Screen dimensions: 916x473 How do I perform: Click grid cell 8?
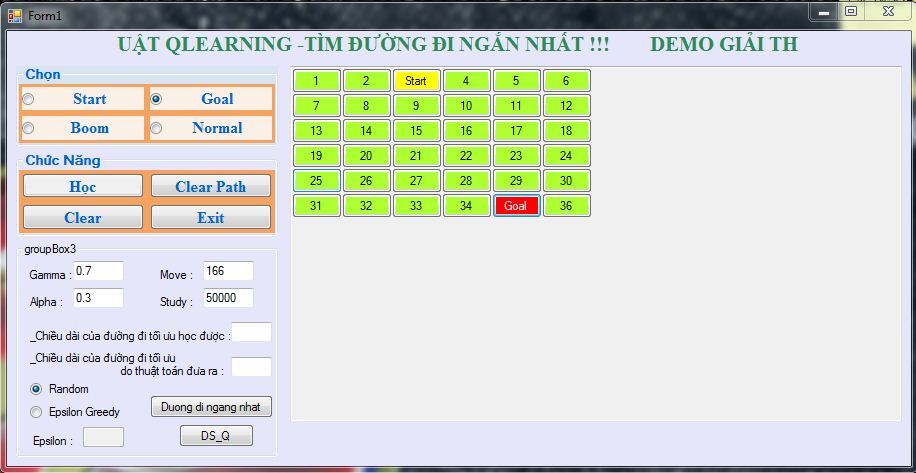(x=367, y=106)
